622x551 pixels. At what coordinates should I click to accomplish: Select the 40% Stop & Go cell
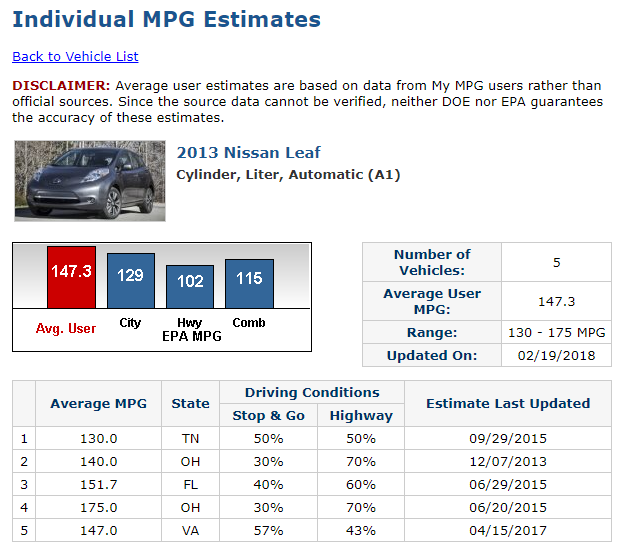click(269, 484)
